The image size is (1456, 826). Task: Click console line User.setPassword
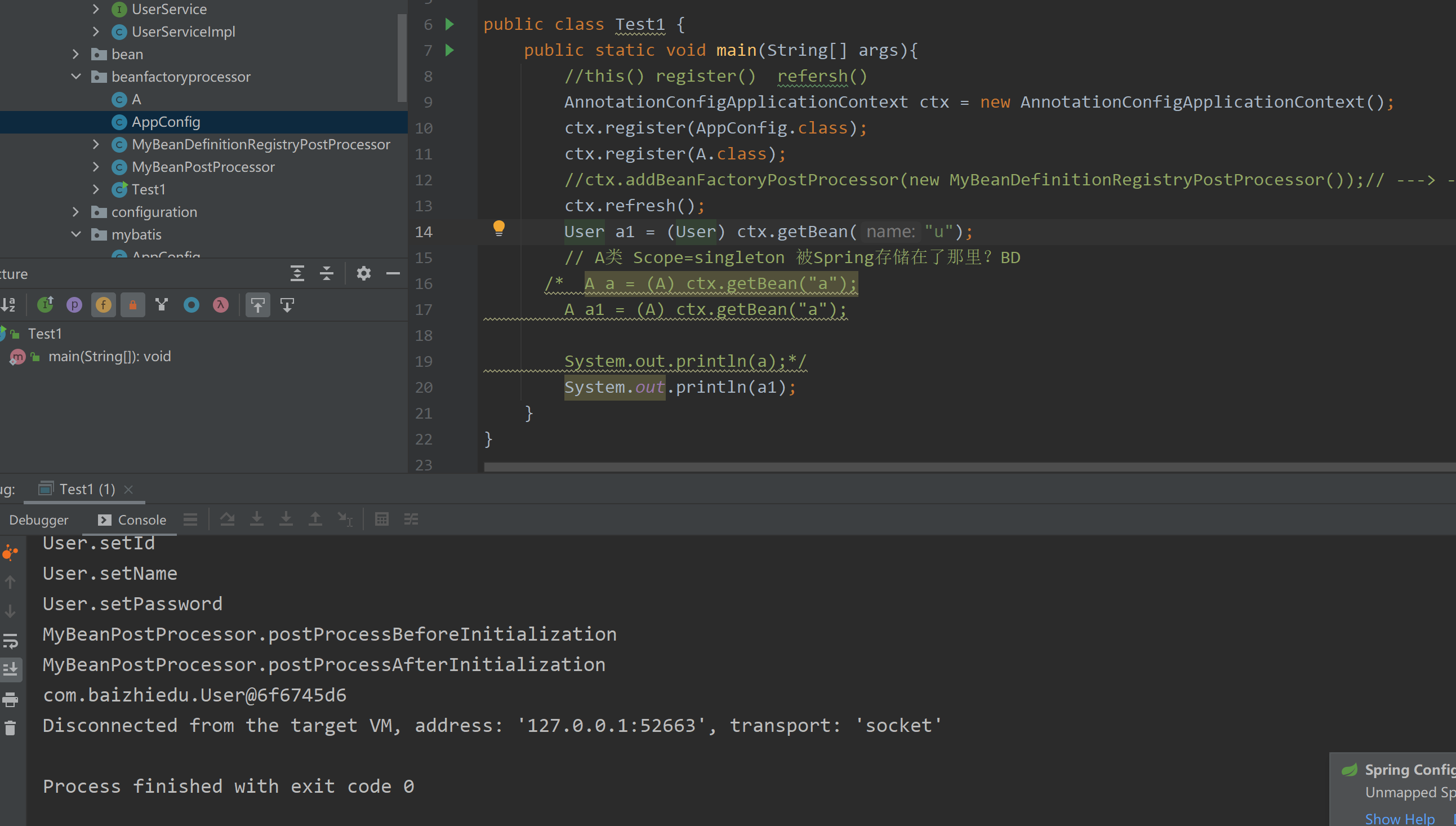(x=133, y=603)
